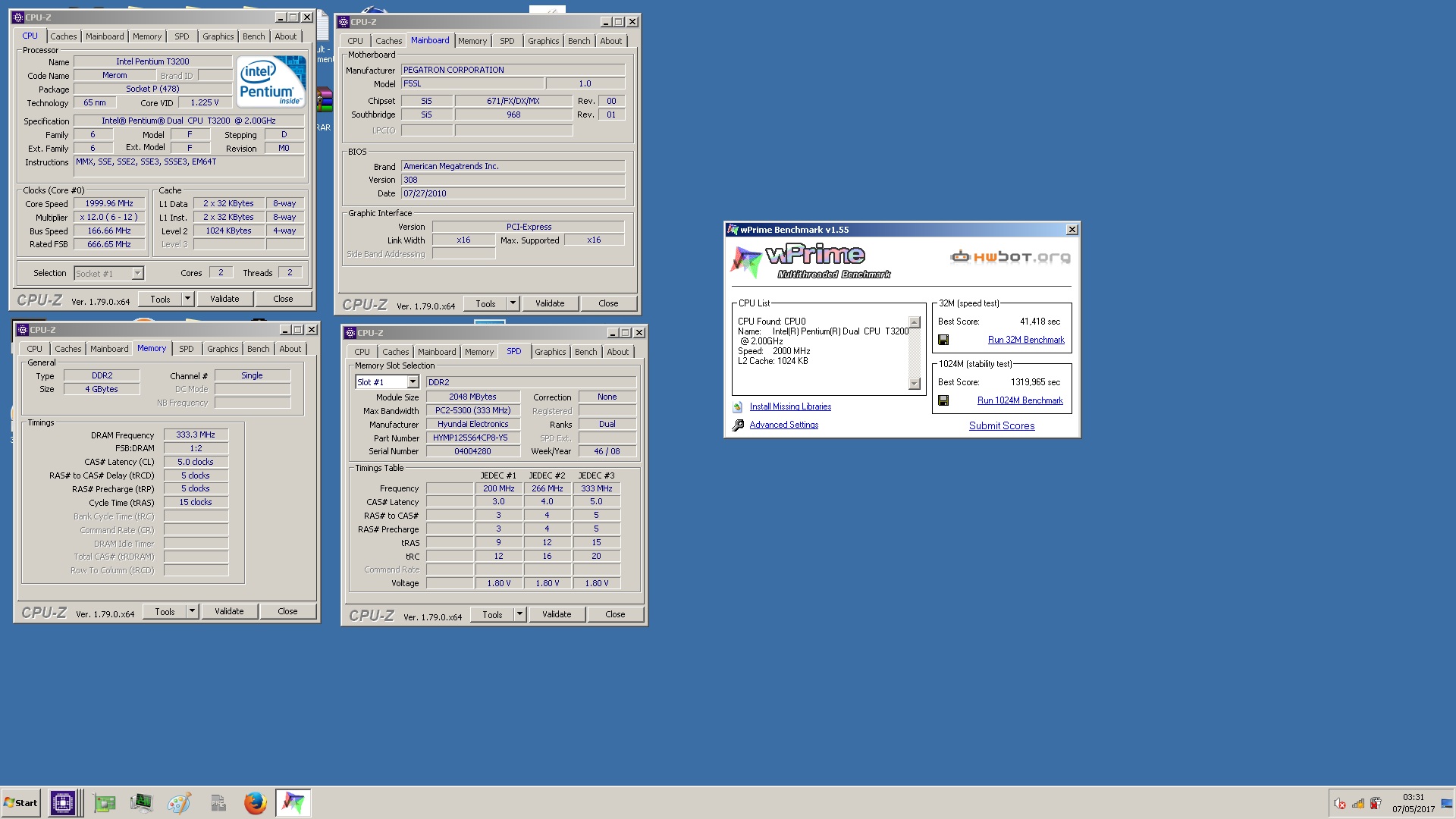The width and height of the screenshot is (1456, 819).
Task: Click Close button in Memory window
Action: pyautogui.click(x=287, y=611)
